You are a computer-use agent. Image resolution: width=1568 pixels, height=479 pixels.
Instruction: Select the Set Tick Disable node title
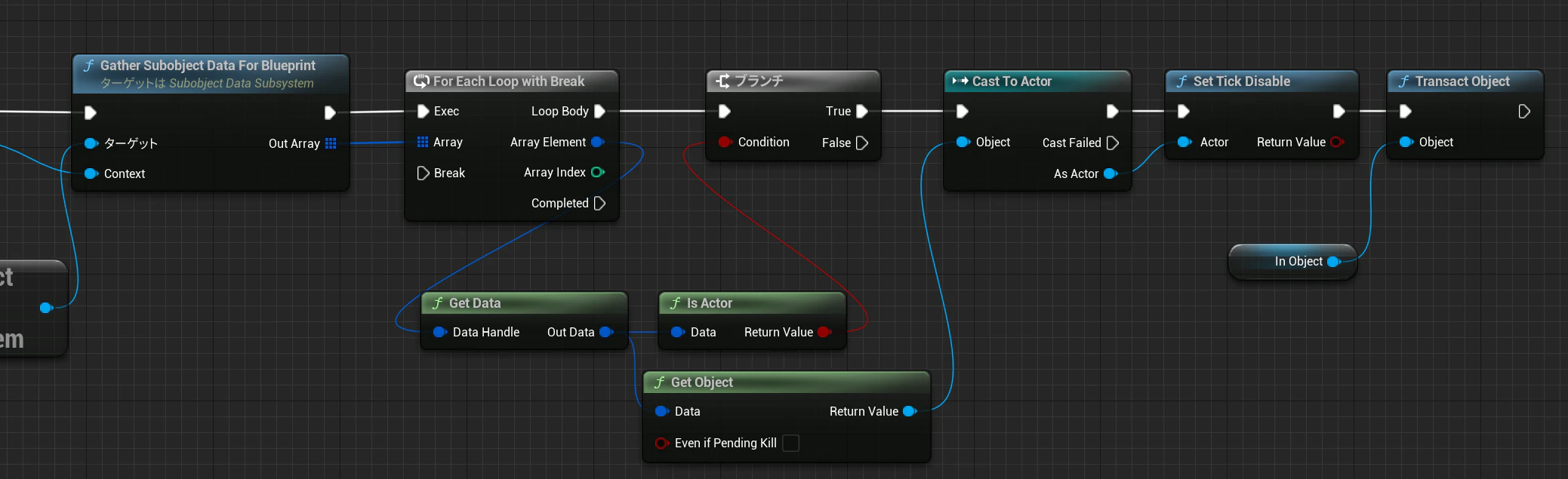[x=1242, y=81]
